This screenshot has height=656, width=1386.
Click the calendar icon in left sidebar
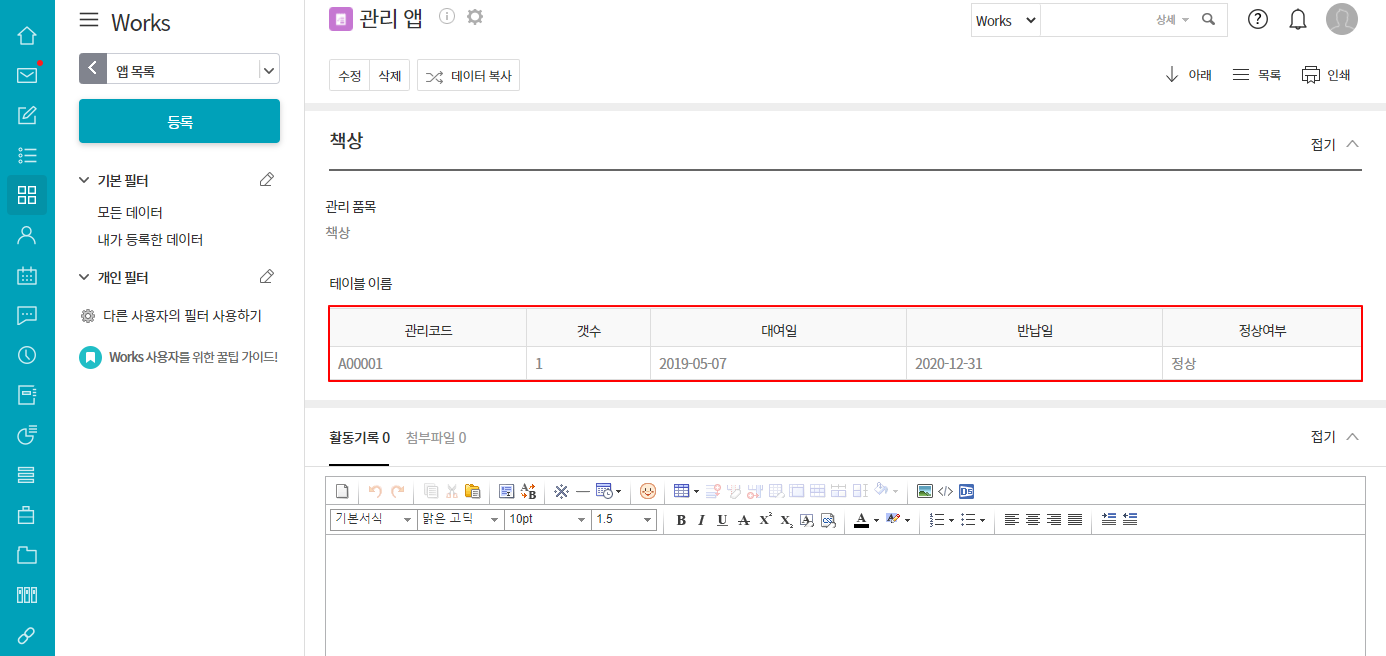tap(27, 276)
